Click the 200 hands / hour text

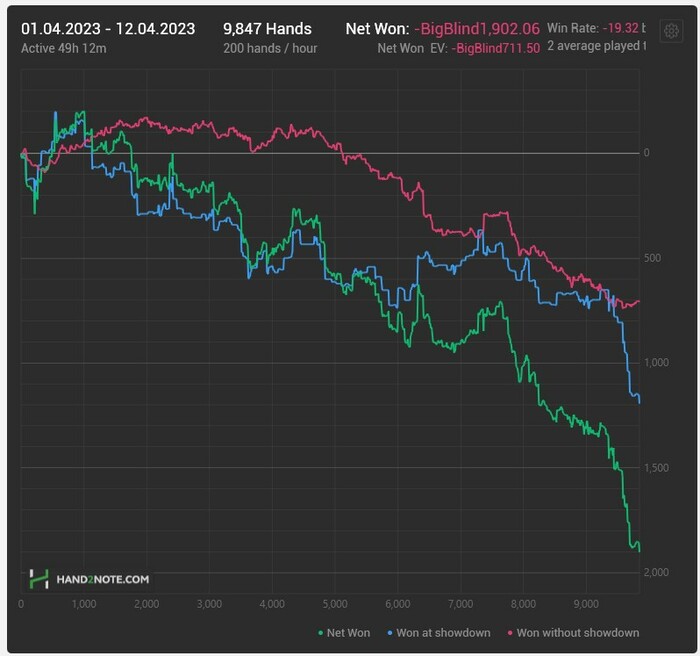click(x=270, y=48)
